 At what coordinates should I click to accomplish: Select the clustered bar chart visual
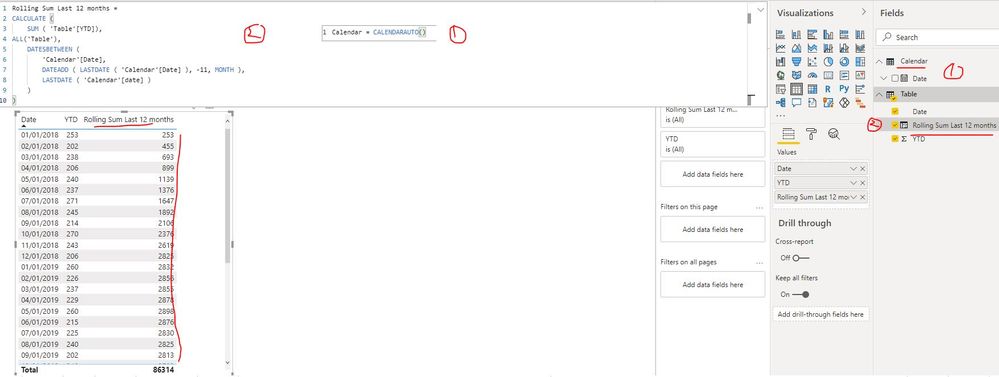click(812, 34)
